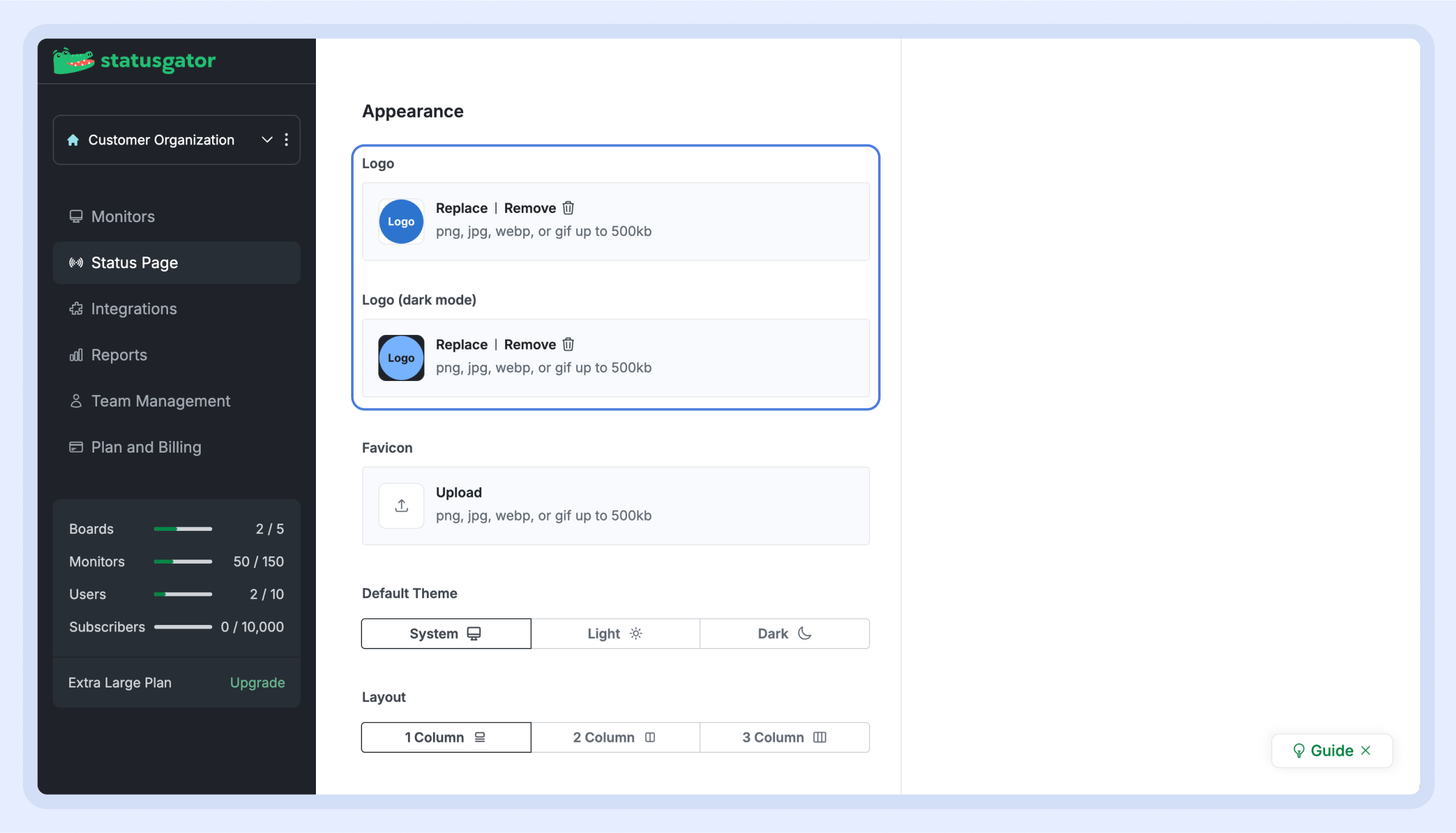Click the Upgrade plan link
Screen dimensions: 1456x833
[x=257, y=683]
